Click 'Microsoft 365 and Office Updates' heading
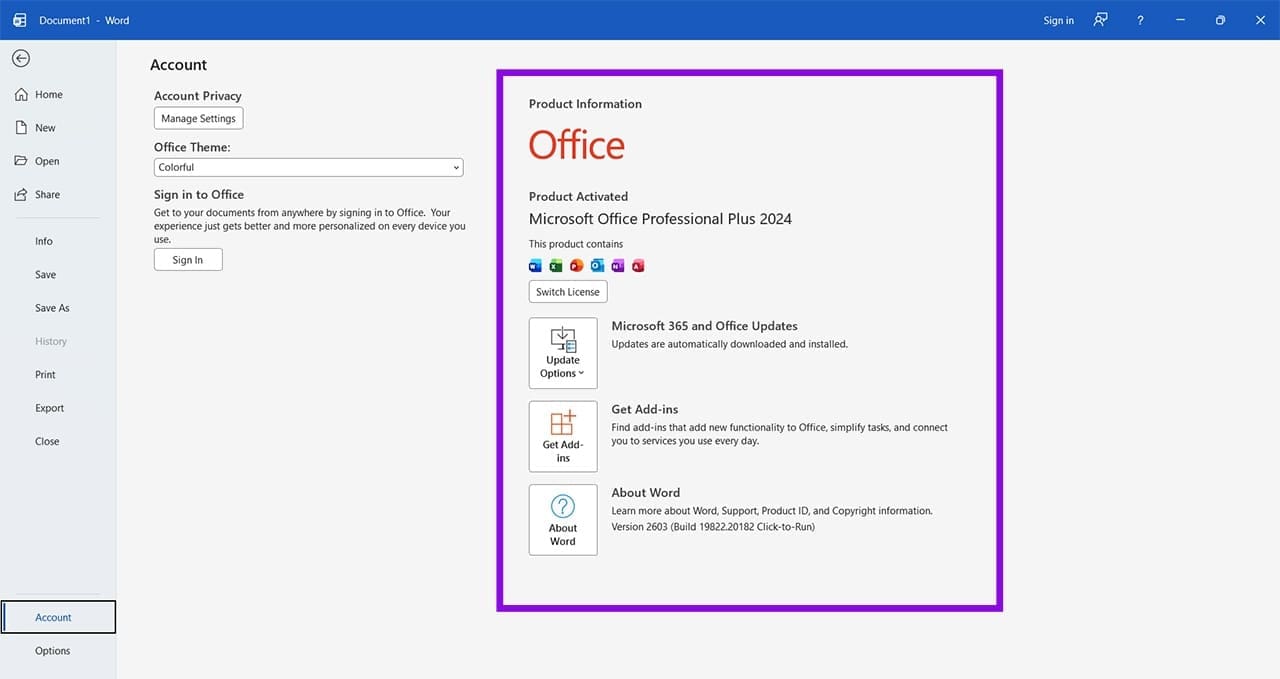 pos(704,326)
